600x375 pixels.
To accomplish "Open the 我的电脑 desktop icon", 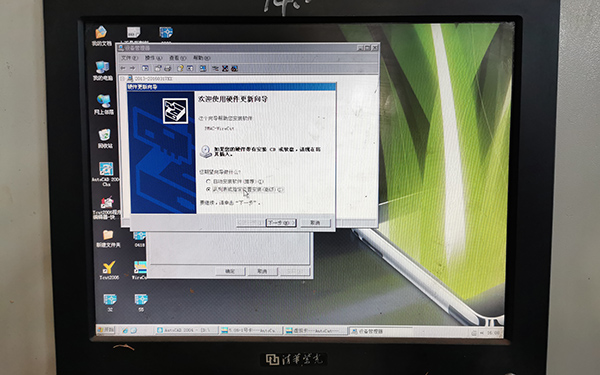I will [x=103, y=70].
